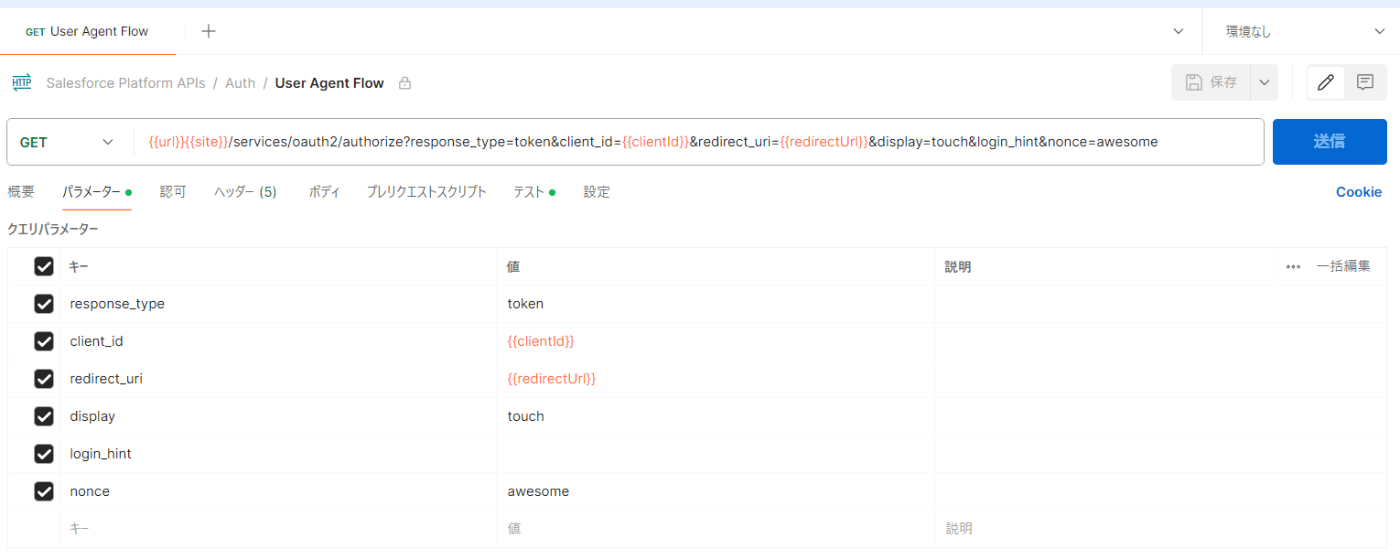Click the touch value cell
Viewport: 1400px width, 560px height.
coord(716,416)
